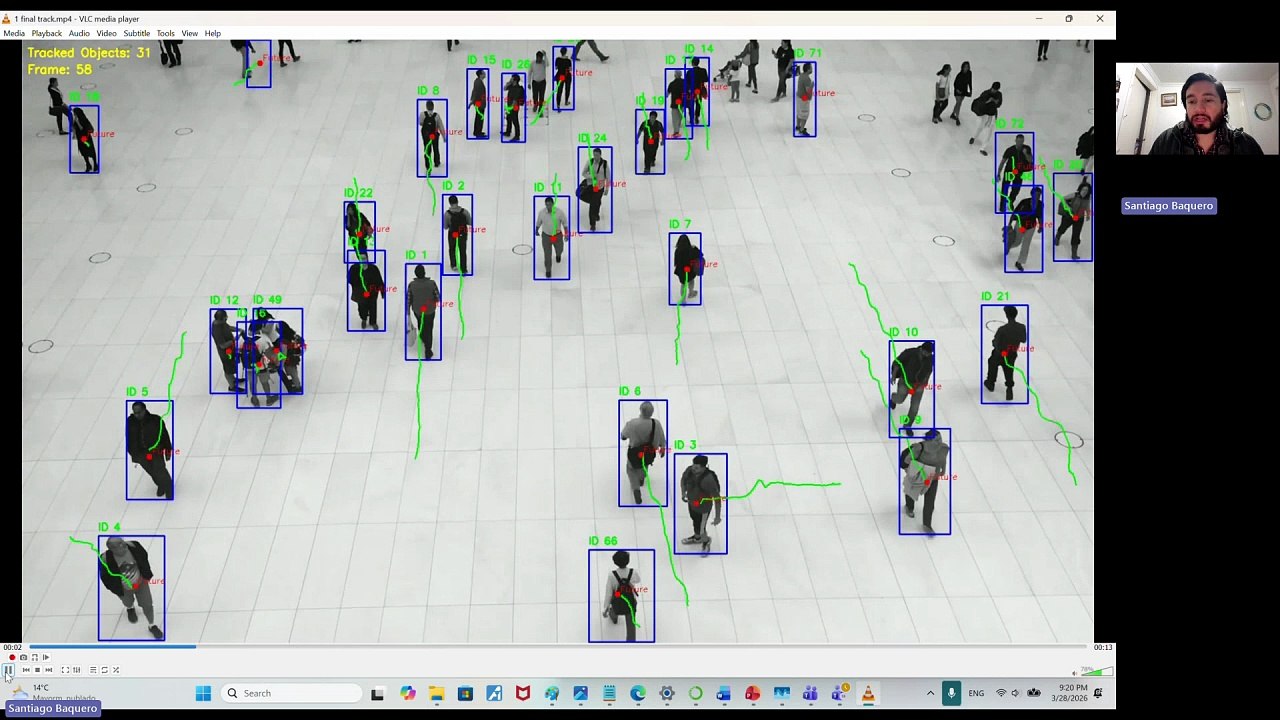
Task: Open the notification bell icon
Action: click(1098, 693)
